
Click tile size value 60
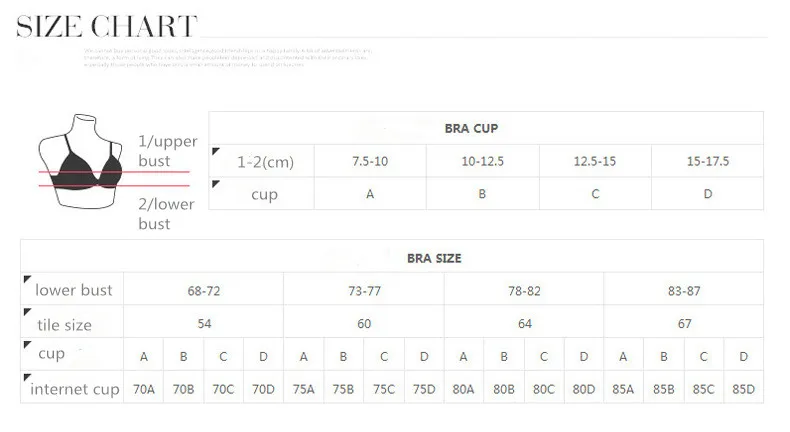(364, 324)
